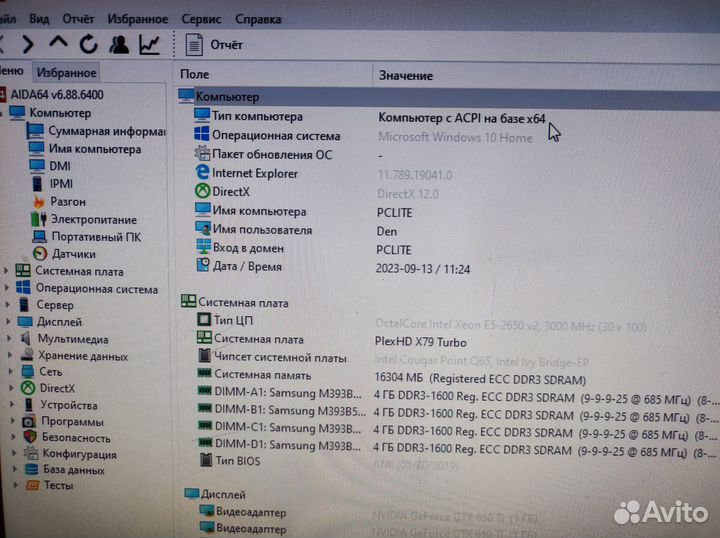Select Конфигурация in the tree
720x538 pixels.
[79, 454]
